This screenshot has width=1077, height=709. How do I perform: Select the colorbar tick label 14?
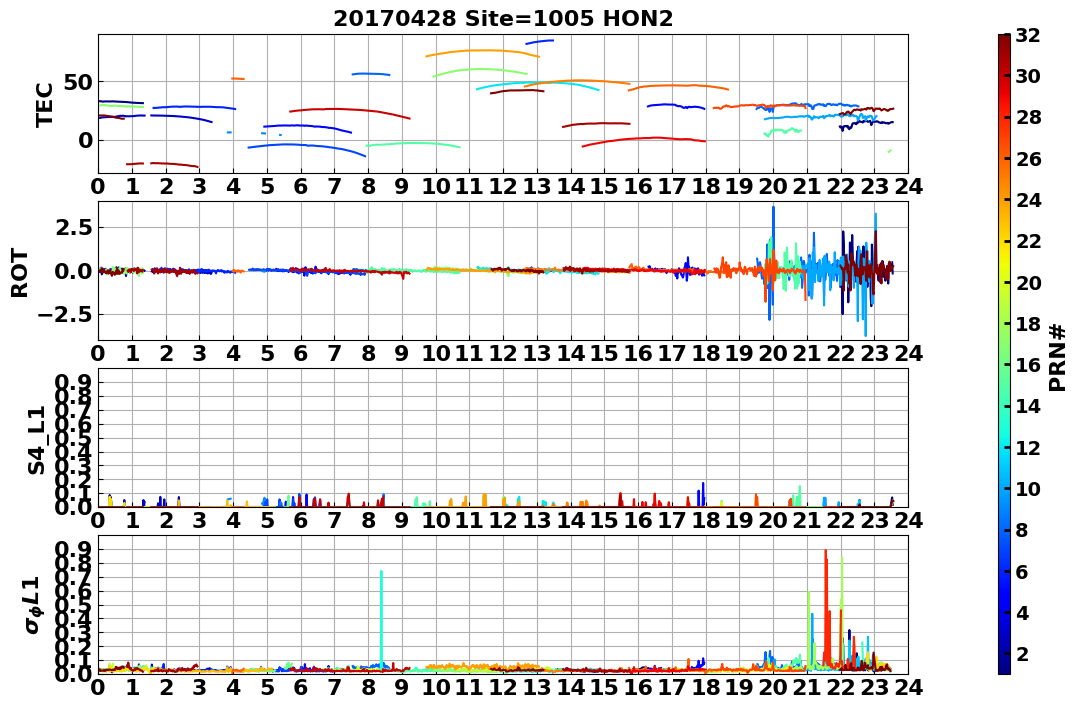tap(1027, 406)
